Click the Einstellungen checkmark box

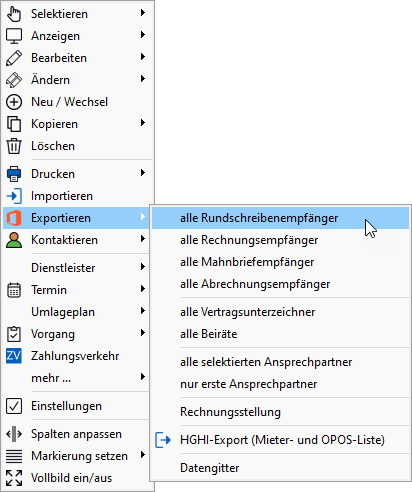tap(14, 406)
